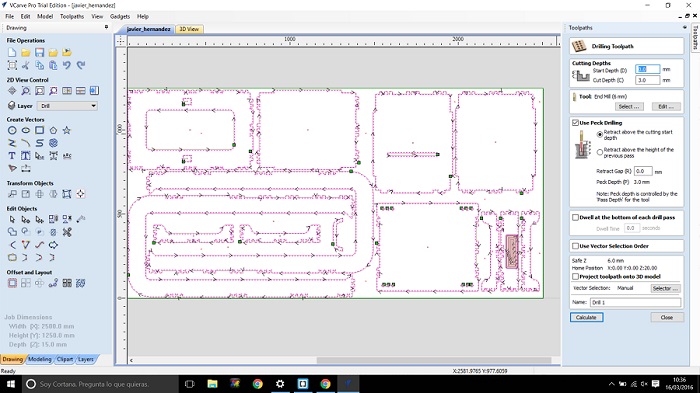
Task: Open the Nest parts tool
Action: coord(80,283)
